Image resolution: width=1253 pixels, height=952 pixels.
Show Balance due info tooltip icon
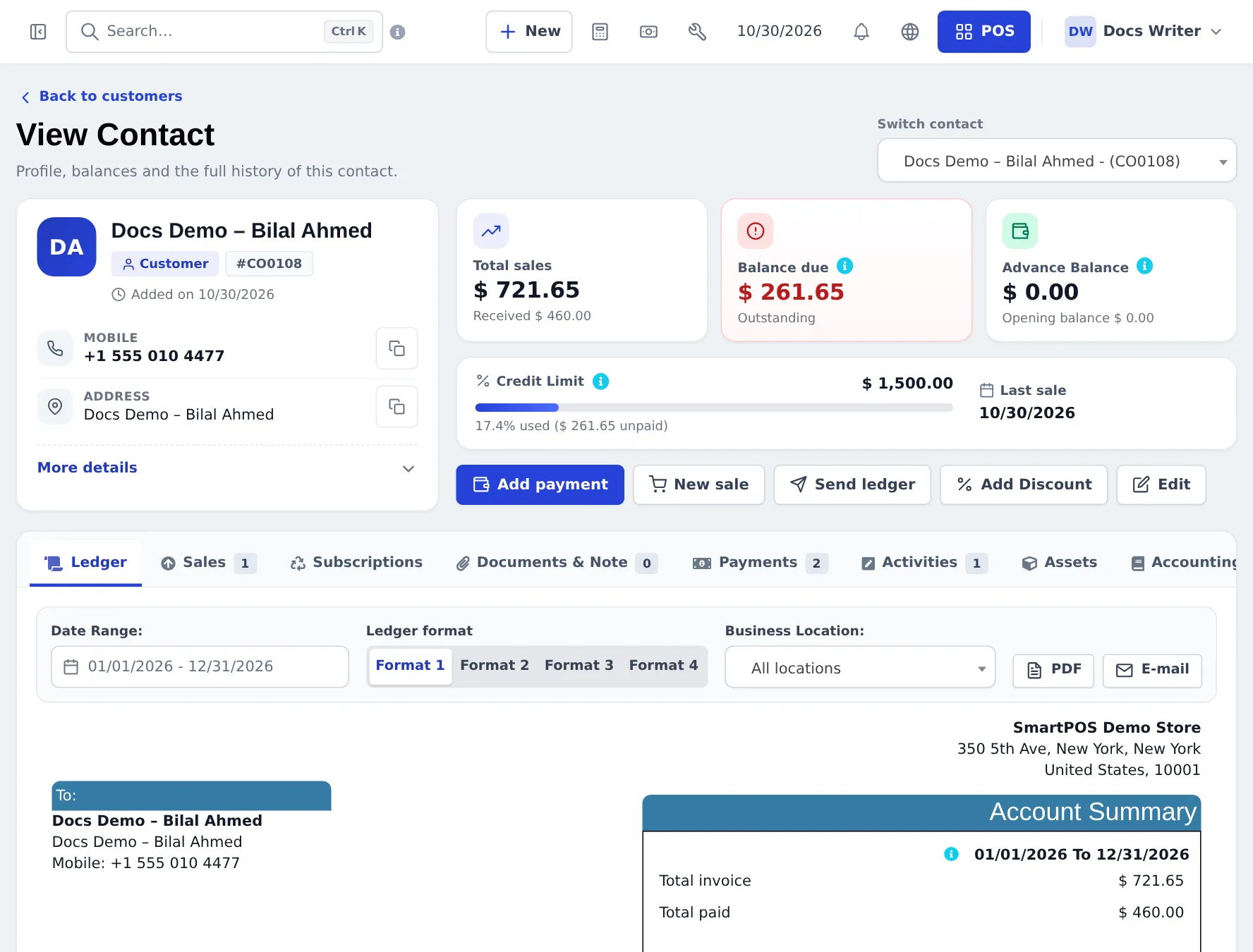(845, 266)
